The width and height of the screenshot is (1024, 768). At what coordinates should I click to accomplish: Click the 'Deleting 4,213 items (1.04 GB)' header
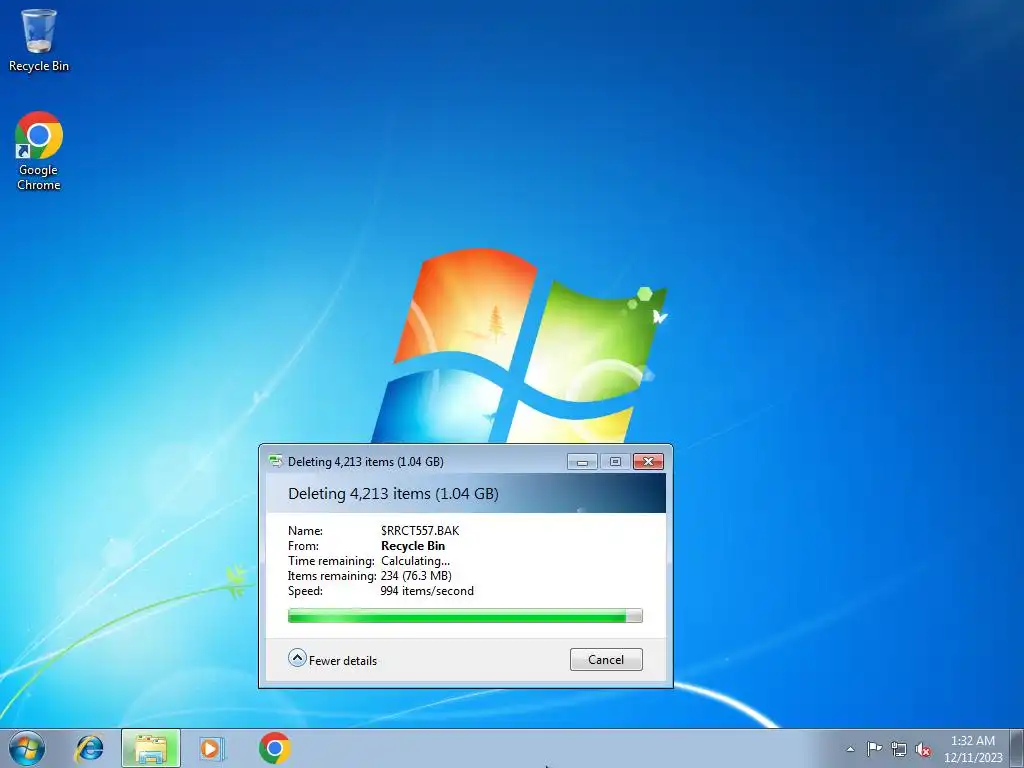pyautogui.click(x=393, y=494)
